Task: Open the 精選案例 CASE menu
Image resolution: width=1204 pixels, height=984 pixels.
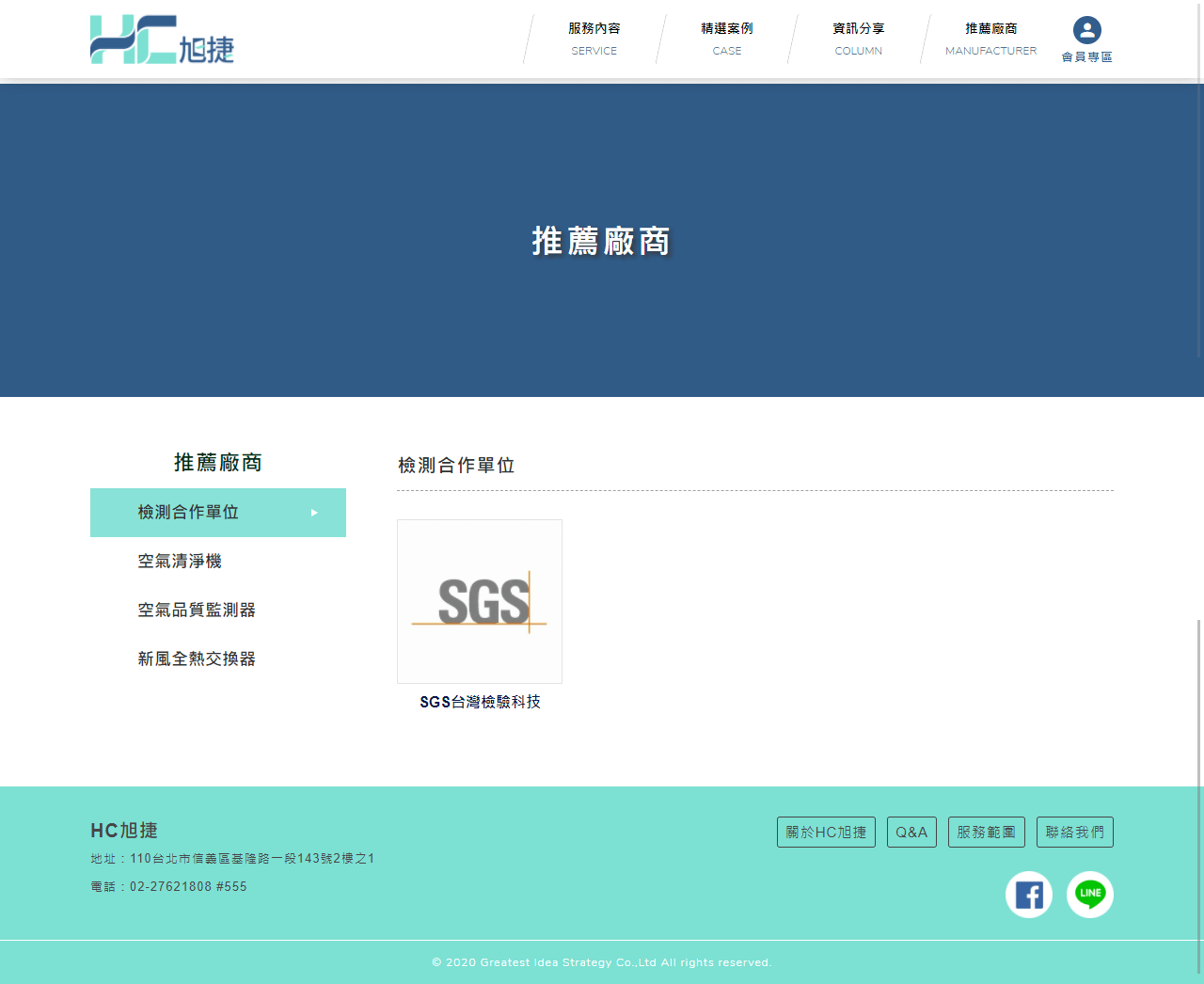Action: 727,40
